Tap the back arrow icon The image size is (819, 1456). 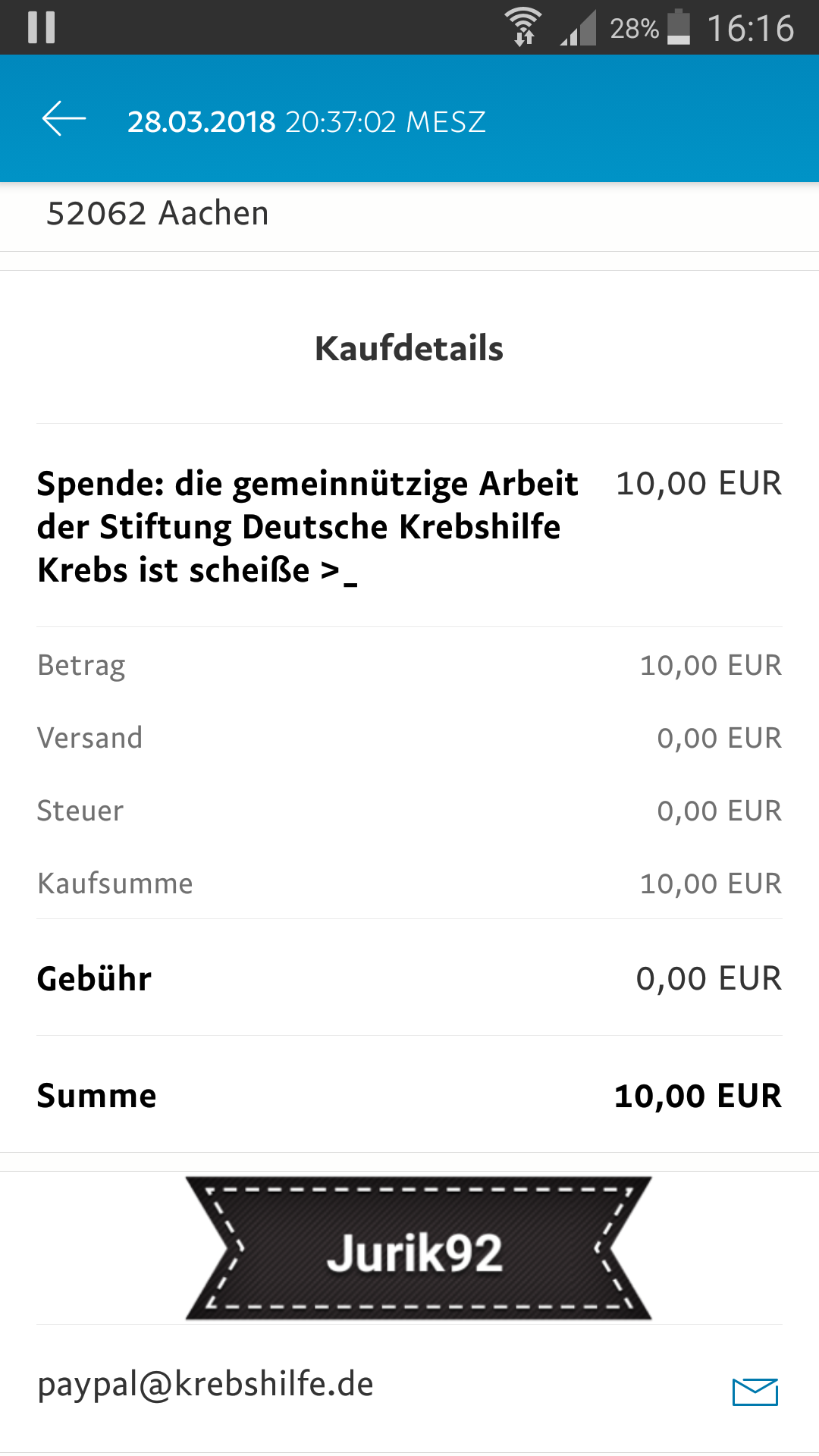(64, 120)
